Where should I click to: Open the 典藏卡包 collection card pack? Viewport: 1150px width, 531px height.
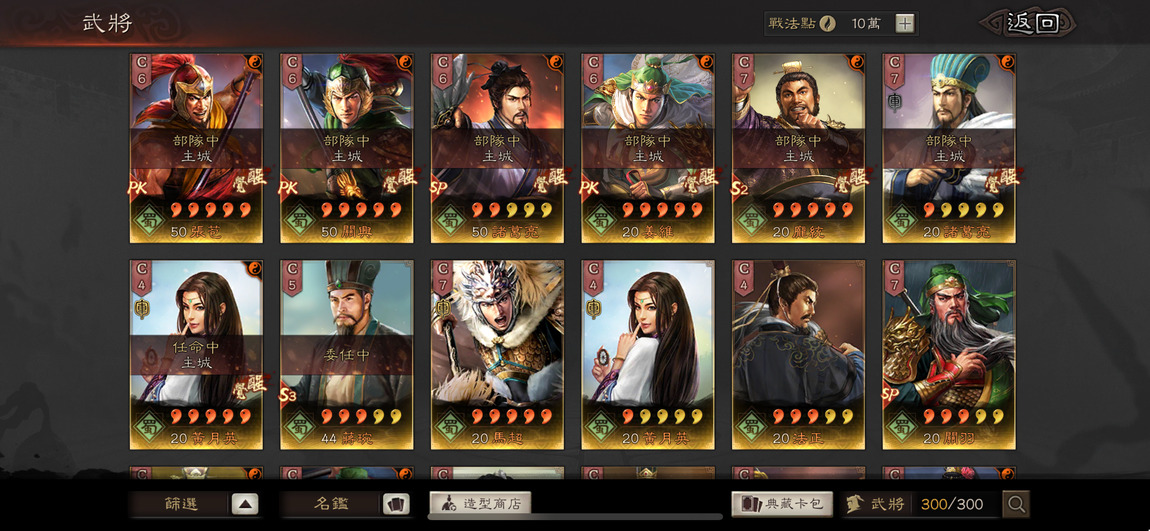(x=782, y=504)
